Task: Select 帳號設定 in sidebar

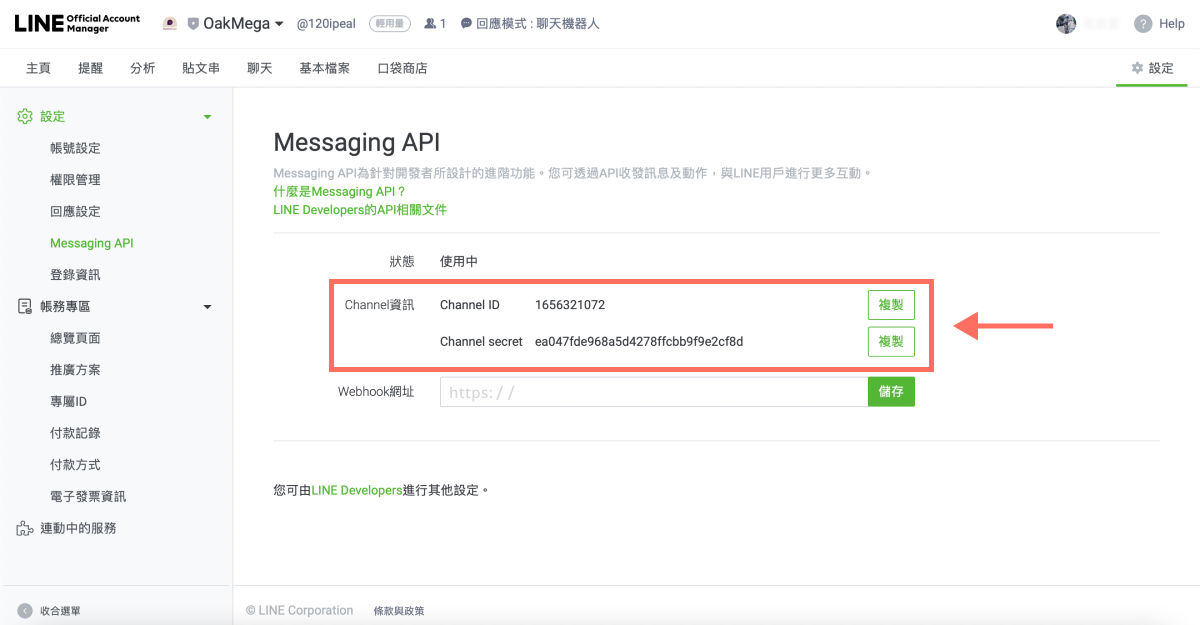Action: pos(75,148)
